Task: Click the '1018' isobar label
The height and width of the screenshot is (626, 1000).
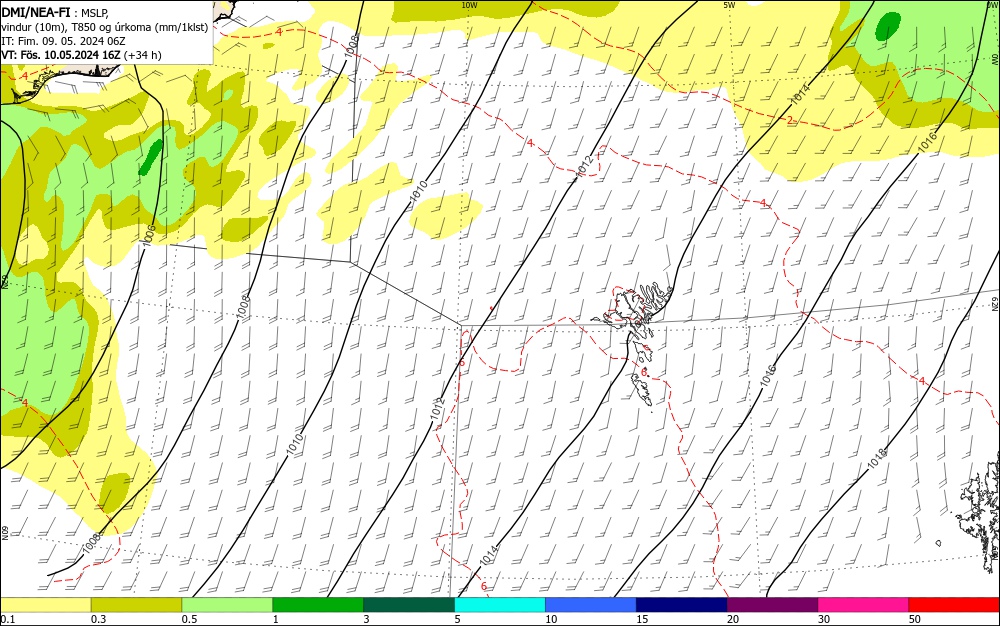Action: click(x=877, y=459)
